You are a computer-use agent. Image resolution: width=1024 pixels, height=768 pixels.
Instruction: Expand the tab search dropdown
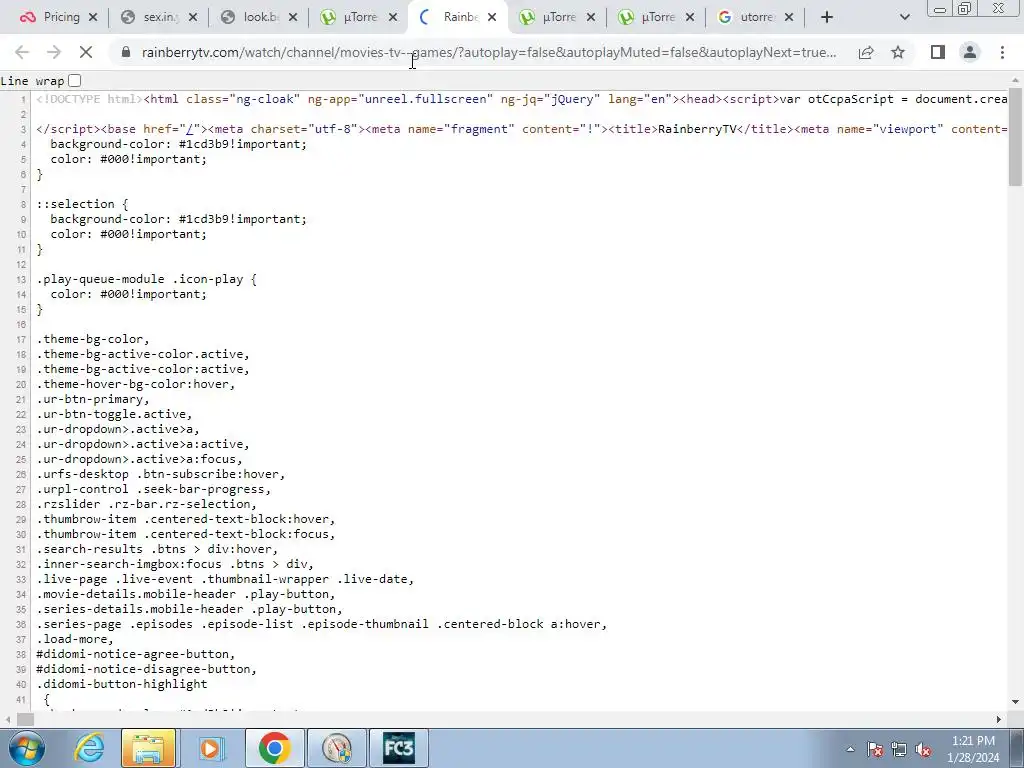(904, 18)
